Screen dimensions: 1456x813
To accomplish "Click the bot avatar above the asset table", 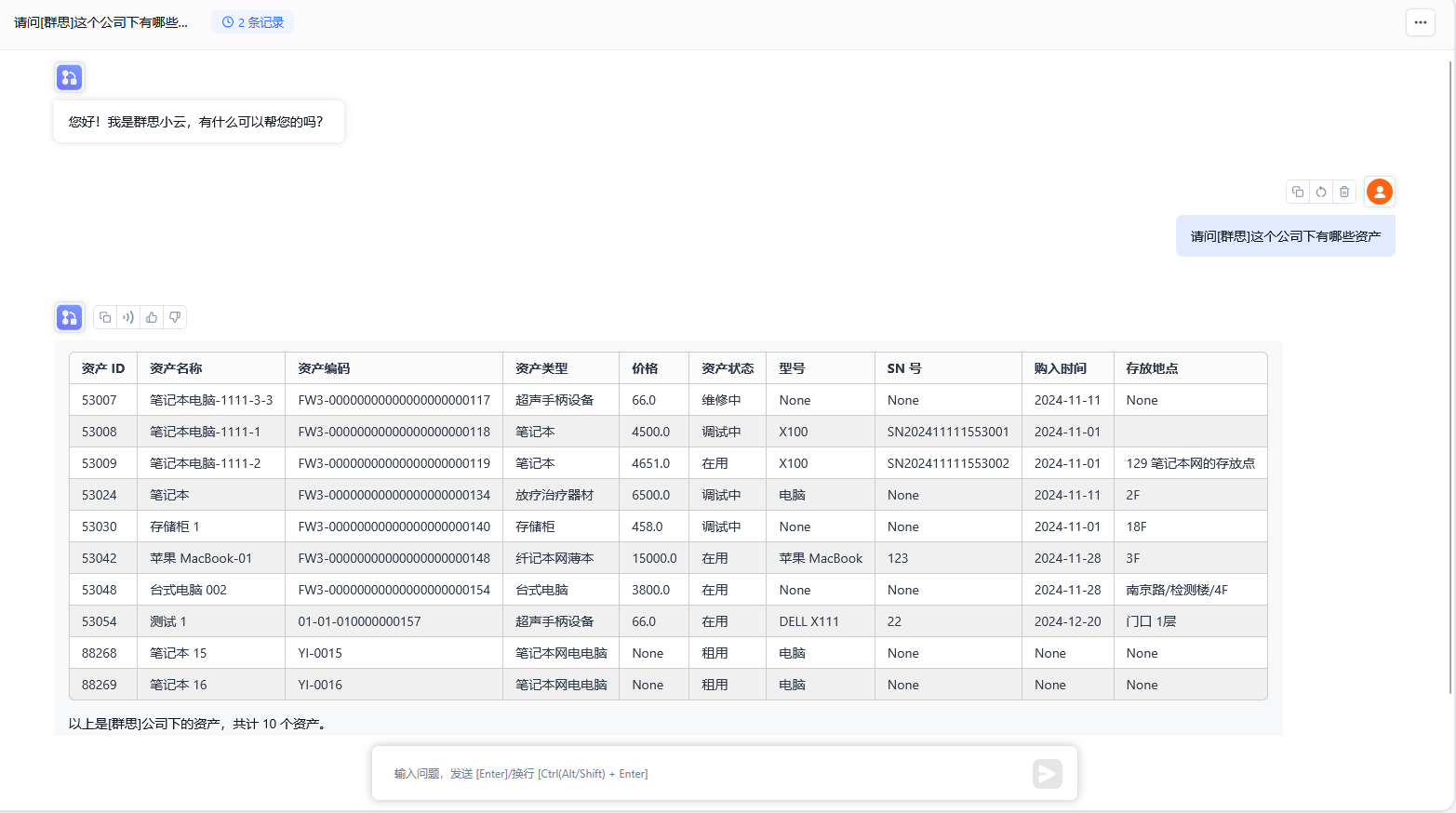I will click(70, 317).
